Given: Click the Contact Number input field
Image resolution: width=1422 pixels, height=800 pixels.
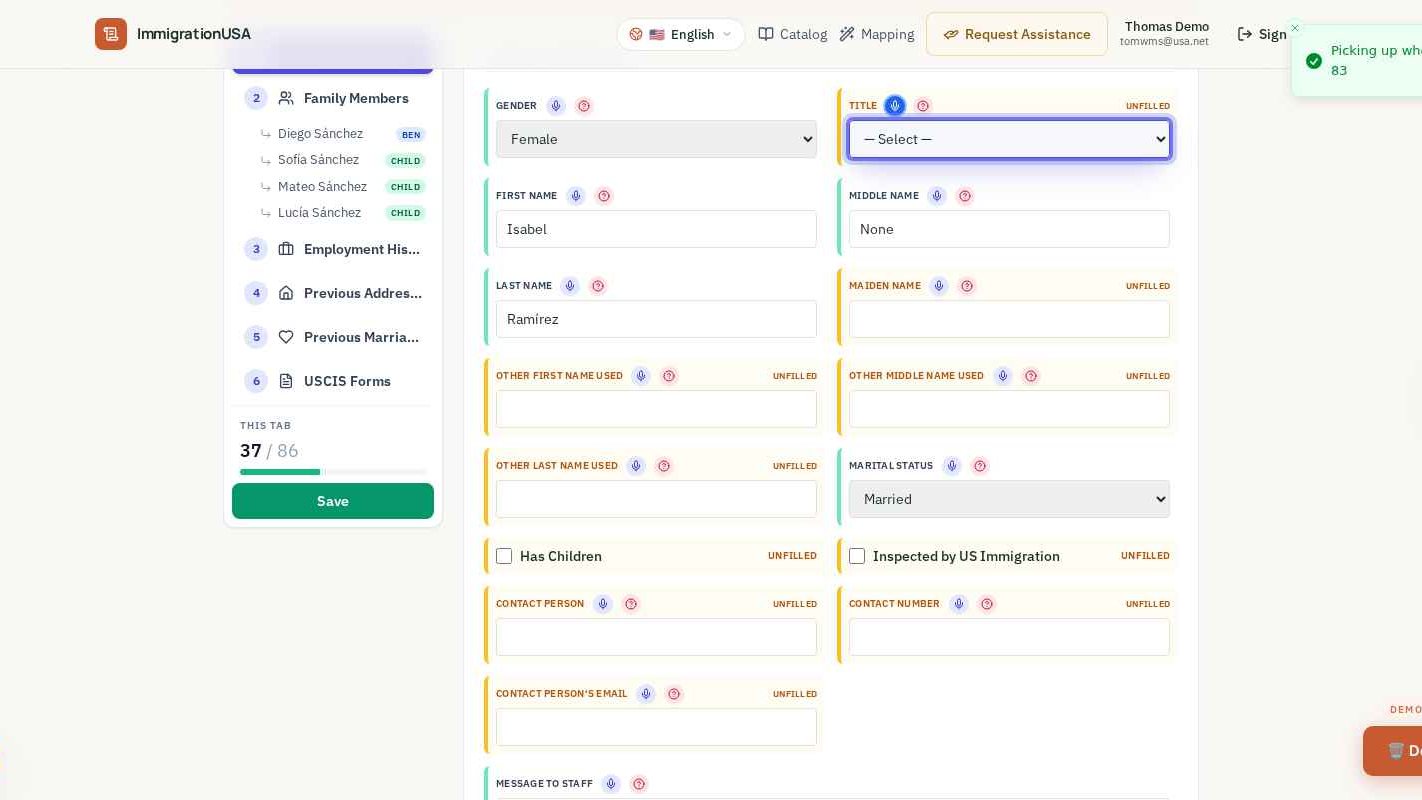Looking at the screenshot, I should point(1009,637).
